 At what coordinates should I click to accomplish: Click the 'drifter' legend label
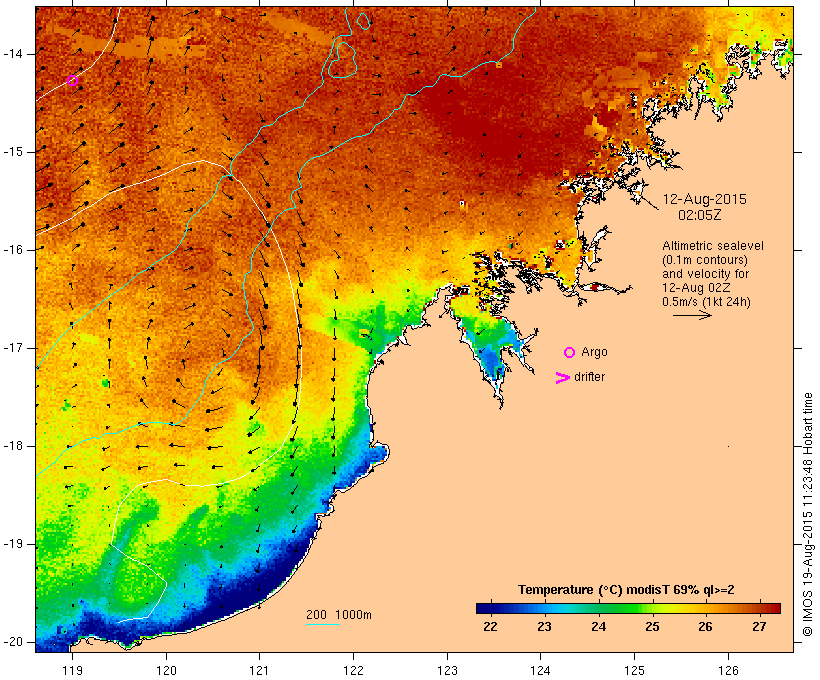[589, 377]
